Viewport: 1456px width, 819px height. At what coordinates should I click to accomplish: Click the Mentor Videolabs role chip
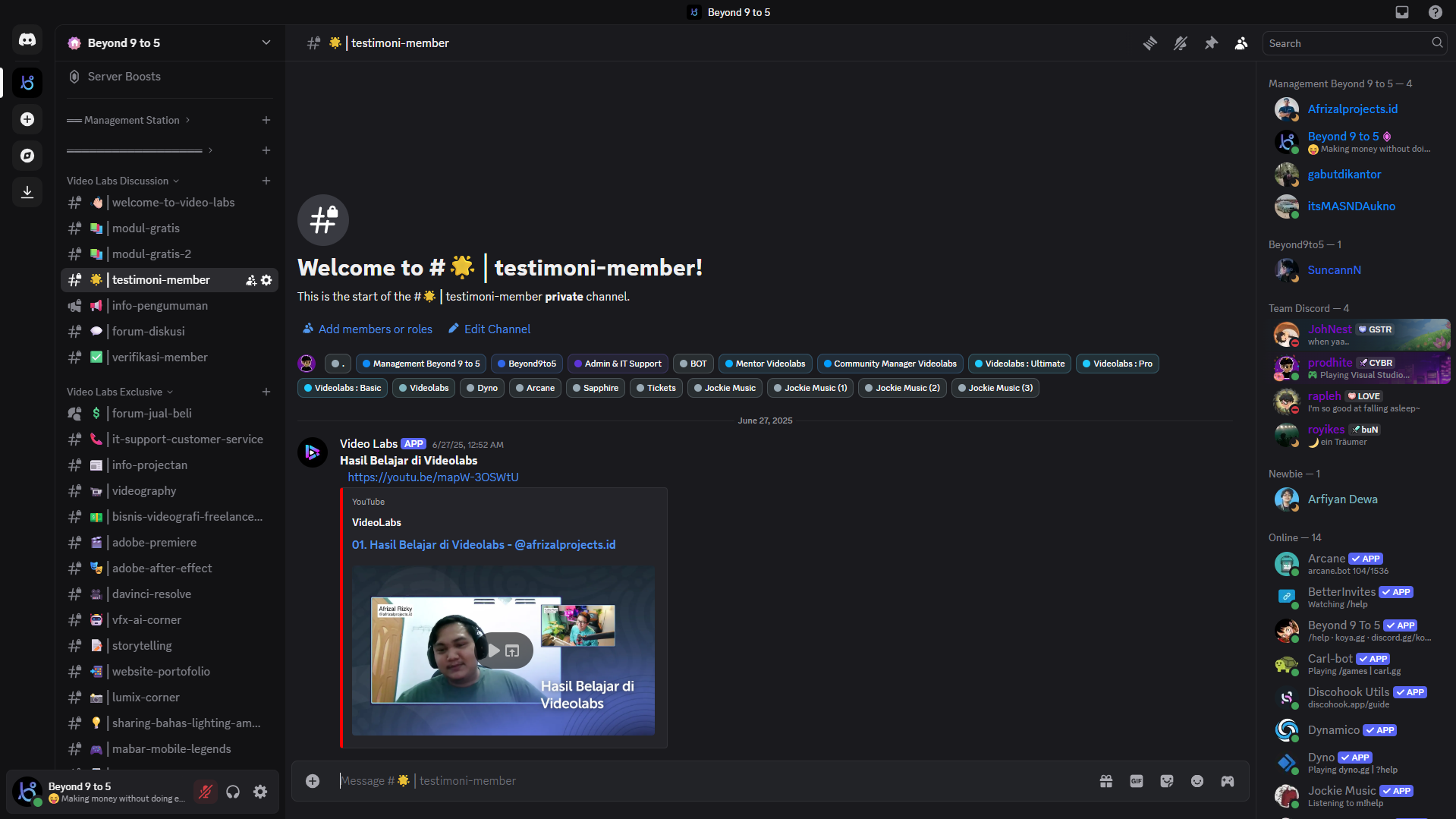(766, 364)
